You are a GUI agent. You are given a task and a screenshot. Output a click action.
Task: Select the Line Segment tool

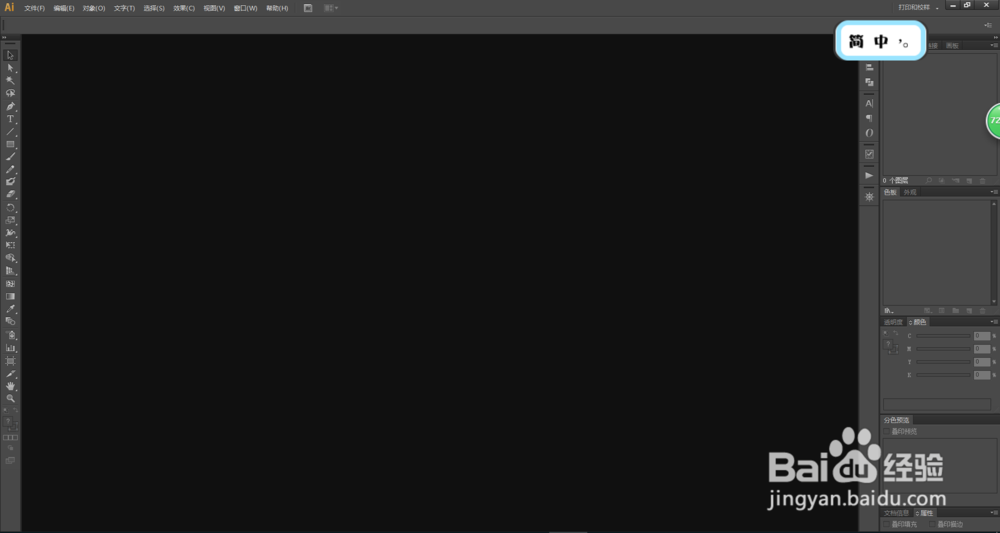(x=10, y=131)
